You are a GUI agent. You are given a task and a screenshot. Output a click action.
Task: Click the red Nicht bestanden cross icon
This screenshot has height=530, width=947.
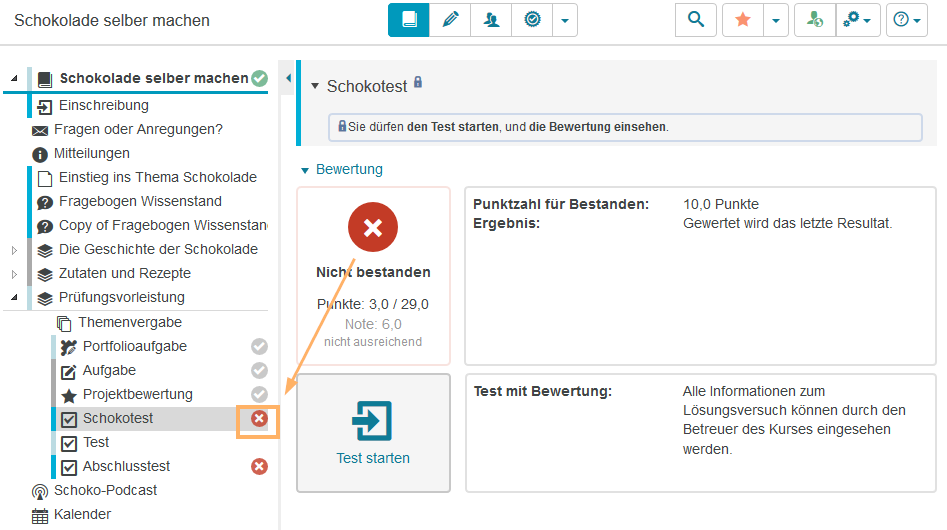[373, 228]
